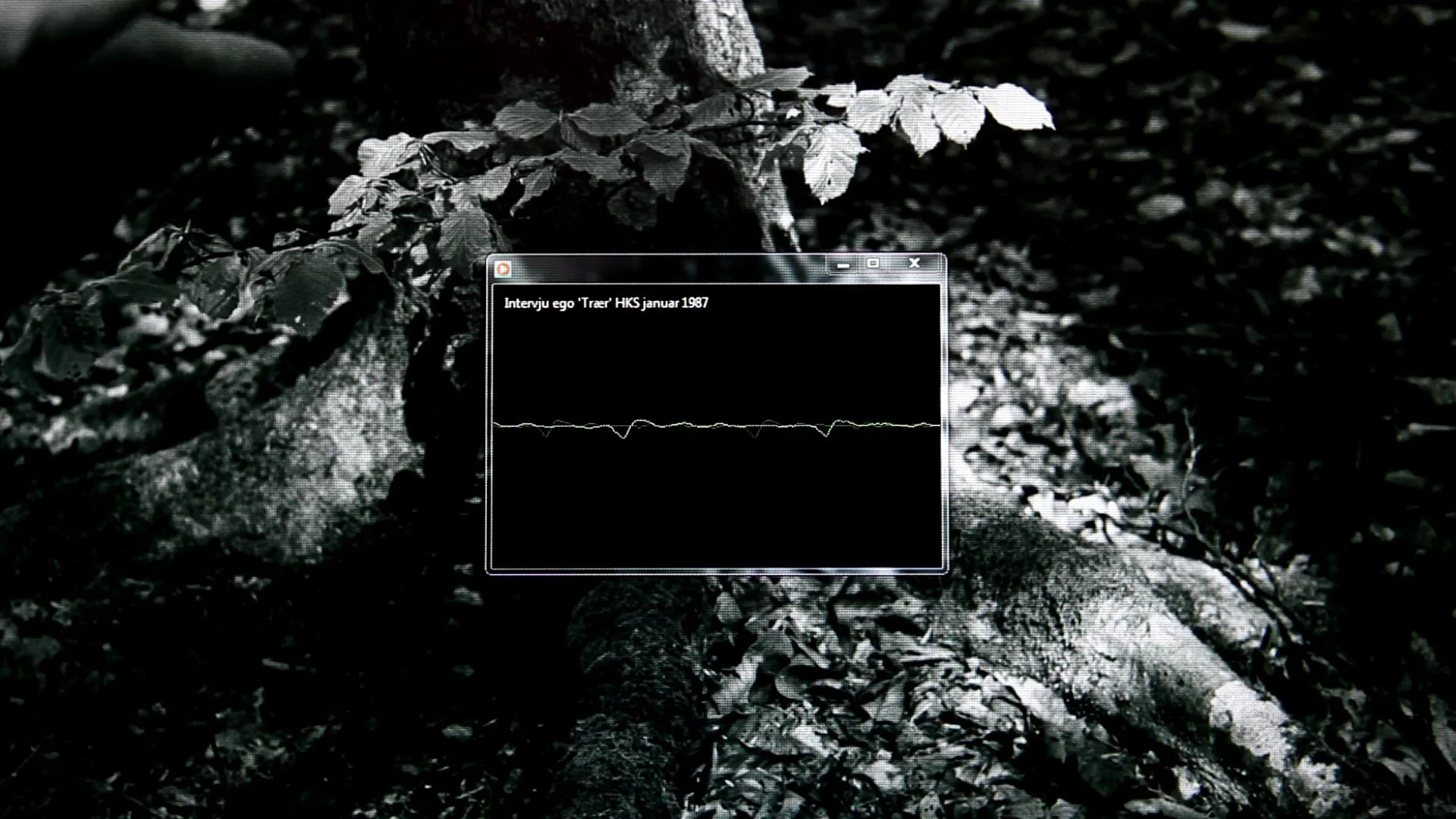Click the 'HKS' text in the title
This screenshot has height=819, width=1456.
(x=628, y=303)
